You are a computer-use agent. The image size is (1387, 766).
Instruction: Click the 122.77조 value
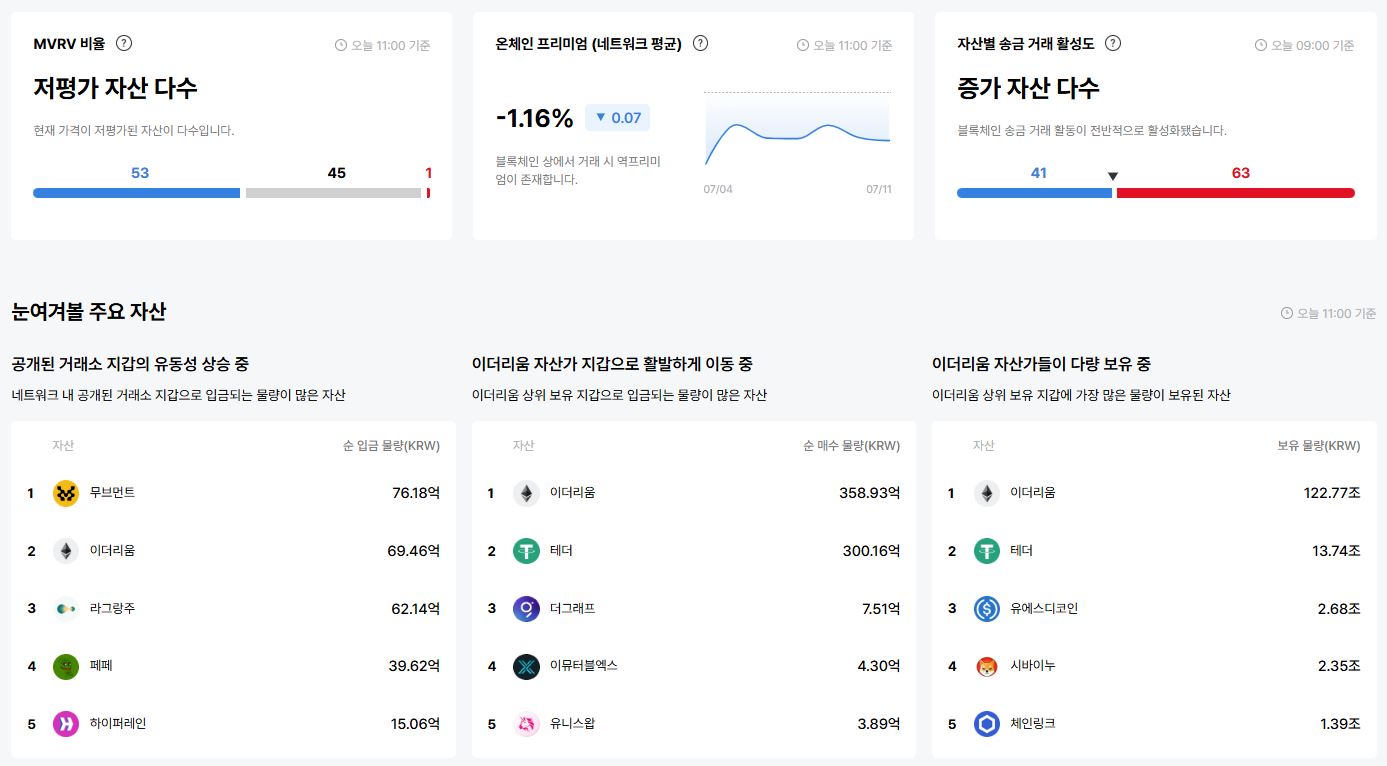[x=1332, y=493]
